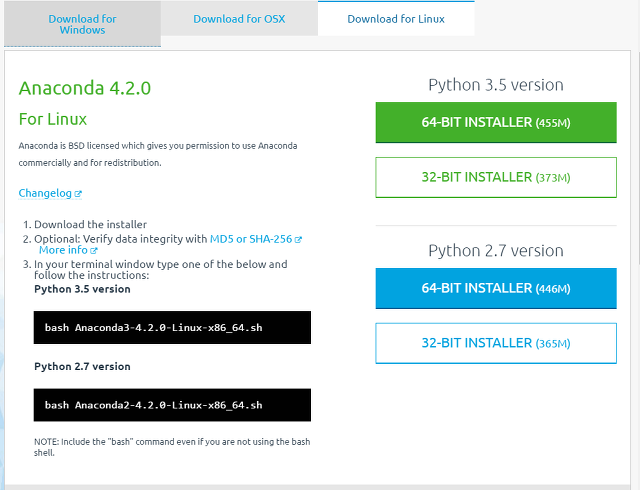
Task: Select the Download for Linux tab
Action: pos(396,19)
